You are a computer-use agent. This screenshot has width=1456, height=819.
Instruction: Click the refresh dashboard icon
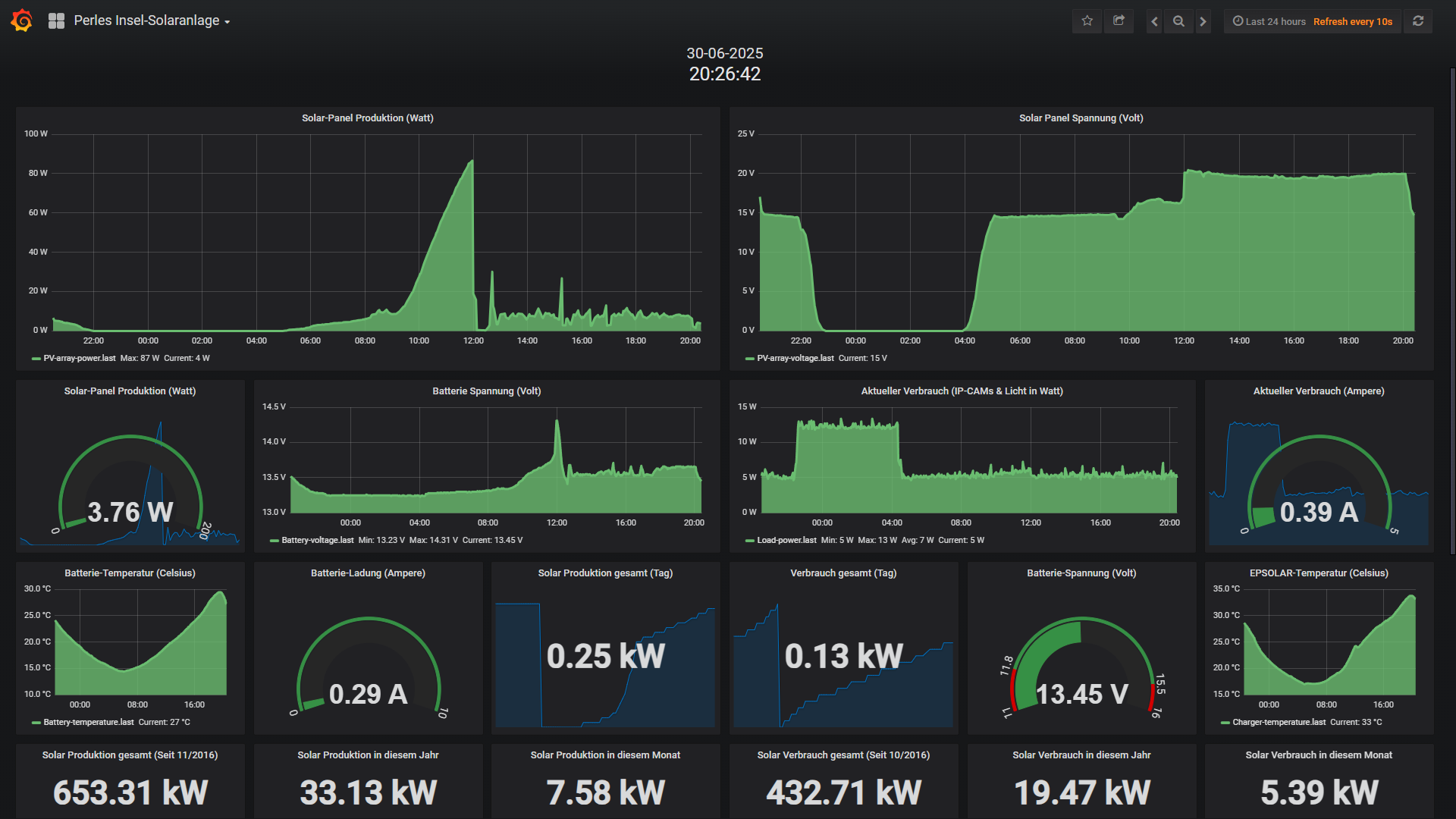coord(1418,21)
